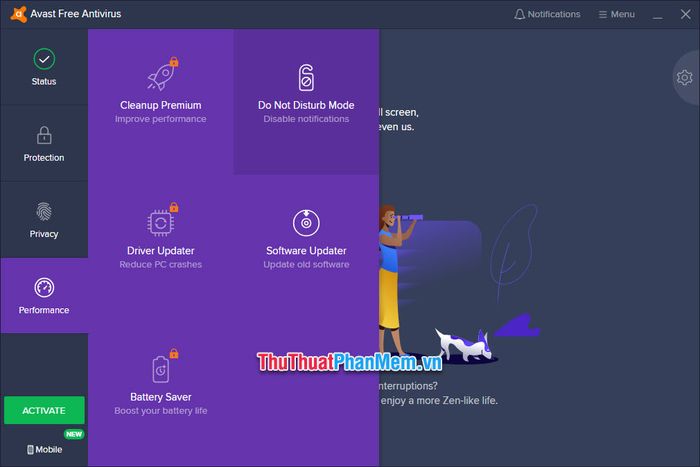Viewport: 700px width, 467px height.
Task: Click the 'Reduce PC crashes' subtitle
Action: point(161,264)
